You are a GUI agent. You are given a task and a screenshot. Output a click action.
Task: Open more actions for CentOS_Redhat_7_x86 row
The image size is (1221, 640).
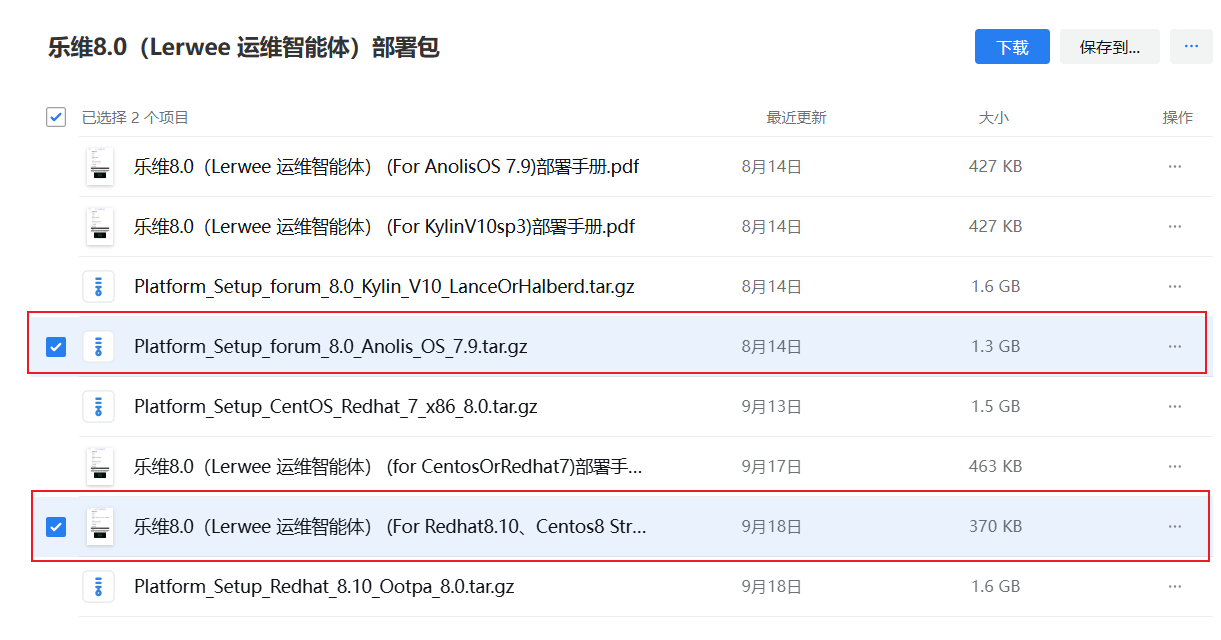(x=1175, y=407)
